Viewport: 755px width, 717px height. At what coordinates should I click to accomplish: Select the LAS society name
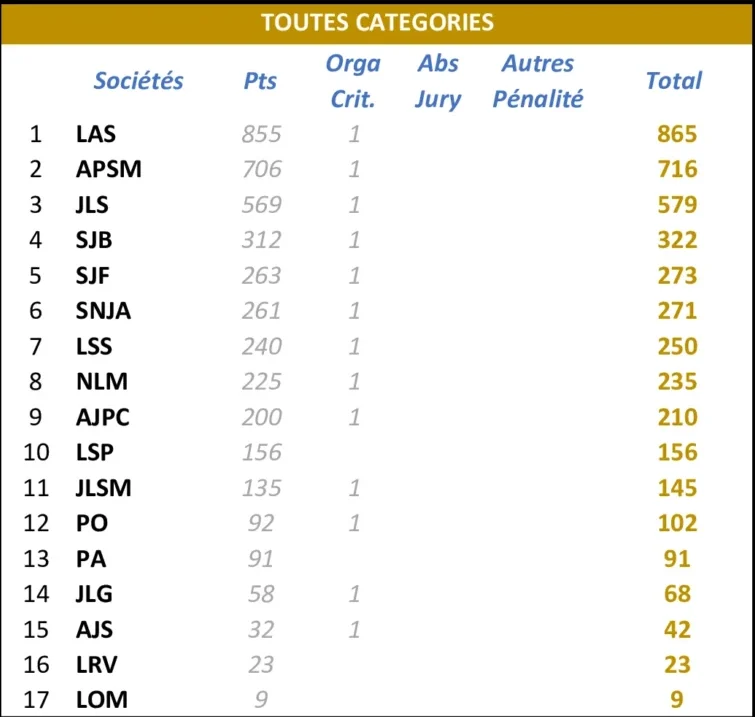click(96, 134)
